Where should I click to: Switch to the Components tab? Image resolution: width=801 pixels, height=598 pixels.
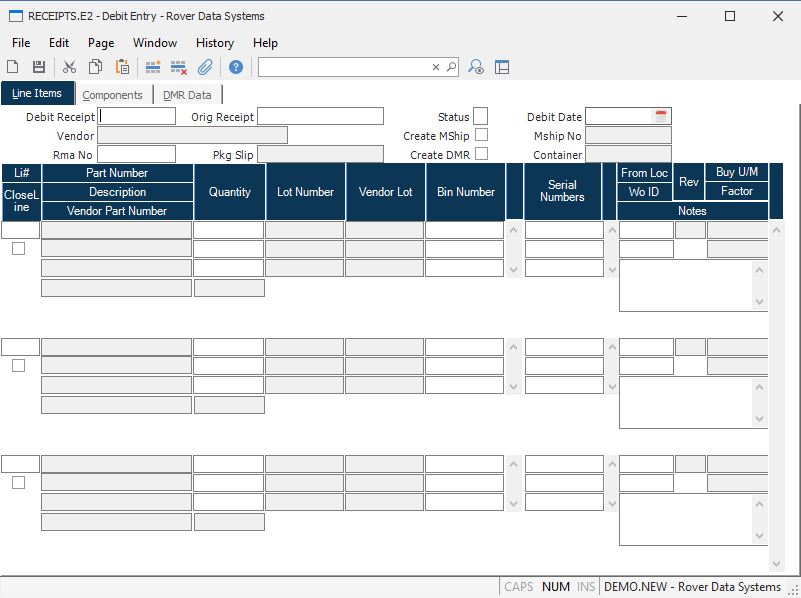[112, 95]
